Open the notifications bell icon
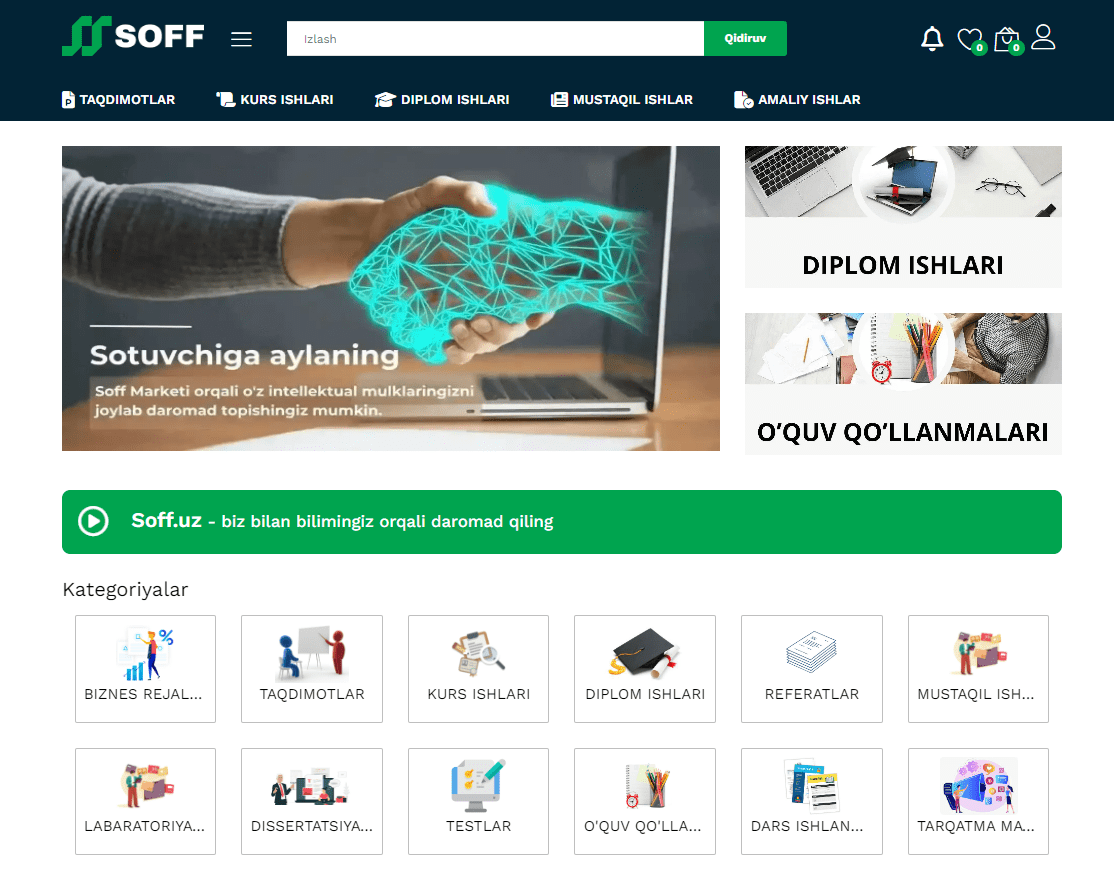 (x=931, y=39)
